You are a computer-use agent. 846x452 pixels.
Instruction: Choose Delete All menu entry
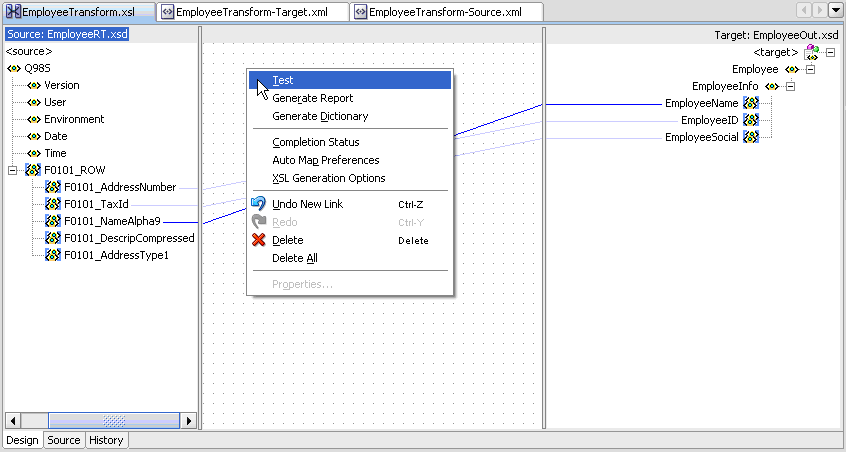350,258
